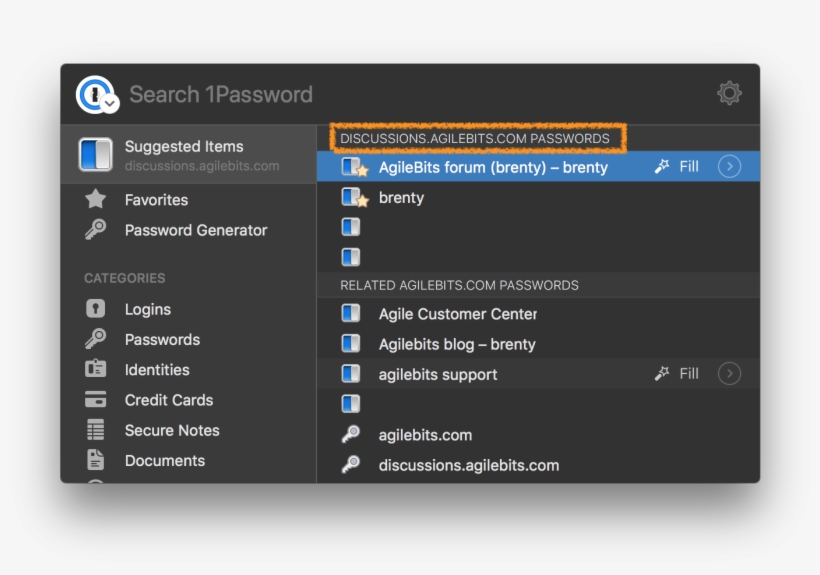
Task: Click the Documents file icon
Action: (96, 460)
